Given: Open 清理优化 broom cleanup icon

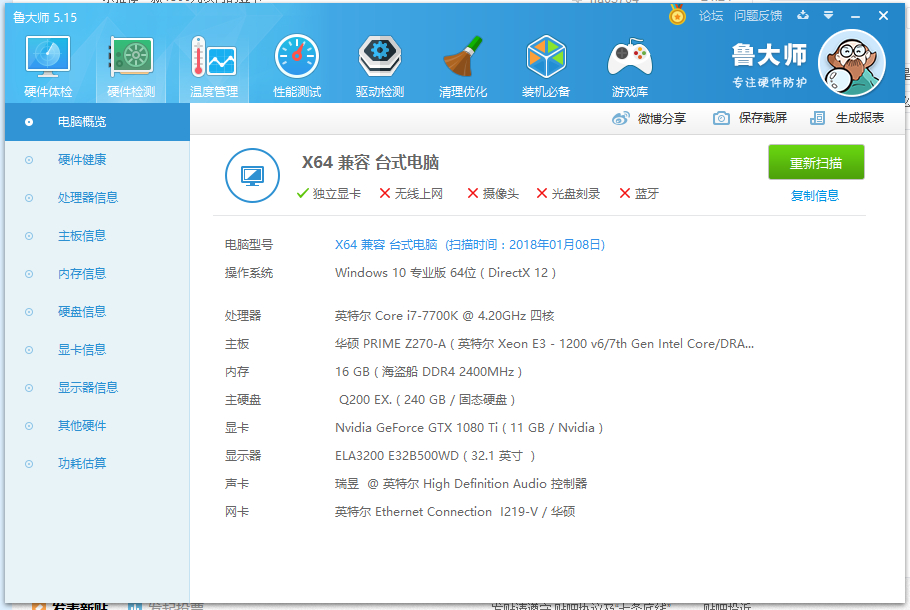Looking at the screenshot, I should [x=463, y=66].
